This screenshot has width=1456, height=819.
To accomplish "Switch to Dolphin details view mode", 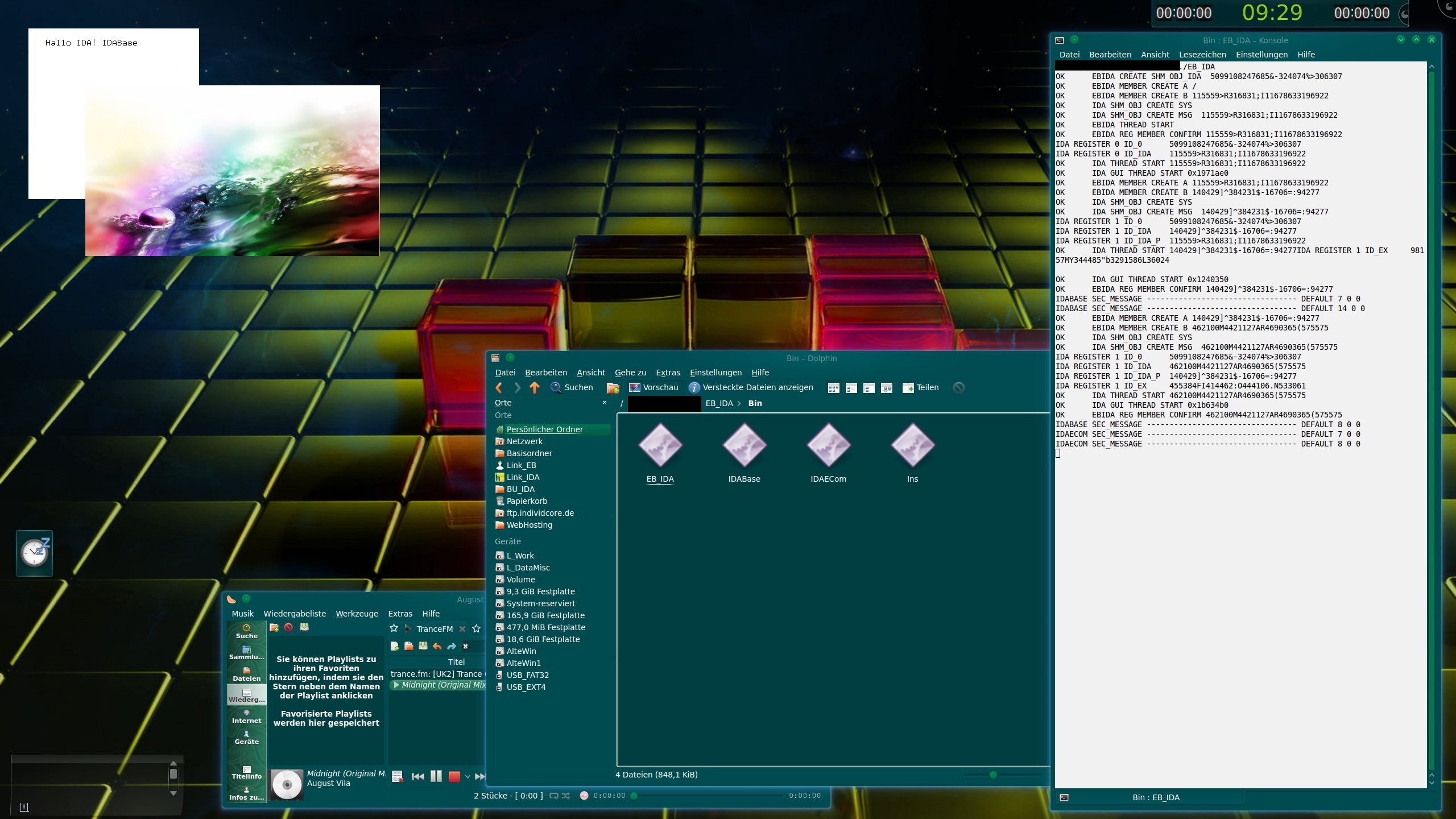I will coord(868,387).
